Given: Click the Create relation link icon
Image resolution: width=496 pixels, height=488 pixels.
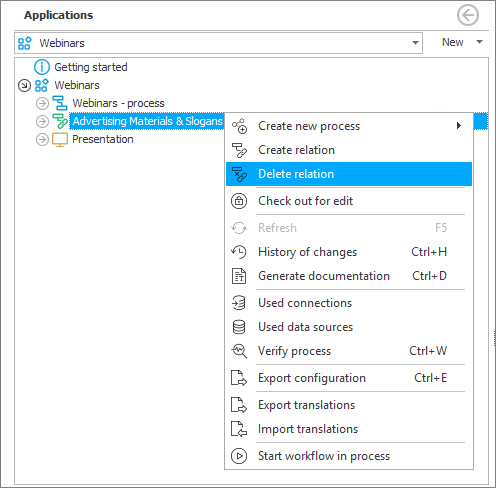Looking at the screenshot, I should [x=239, y=150].
